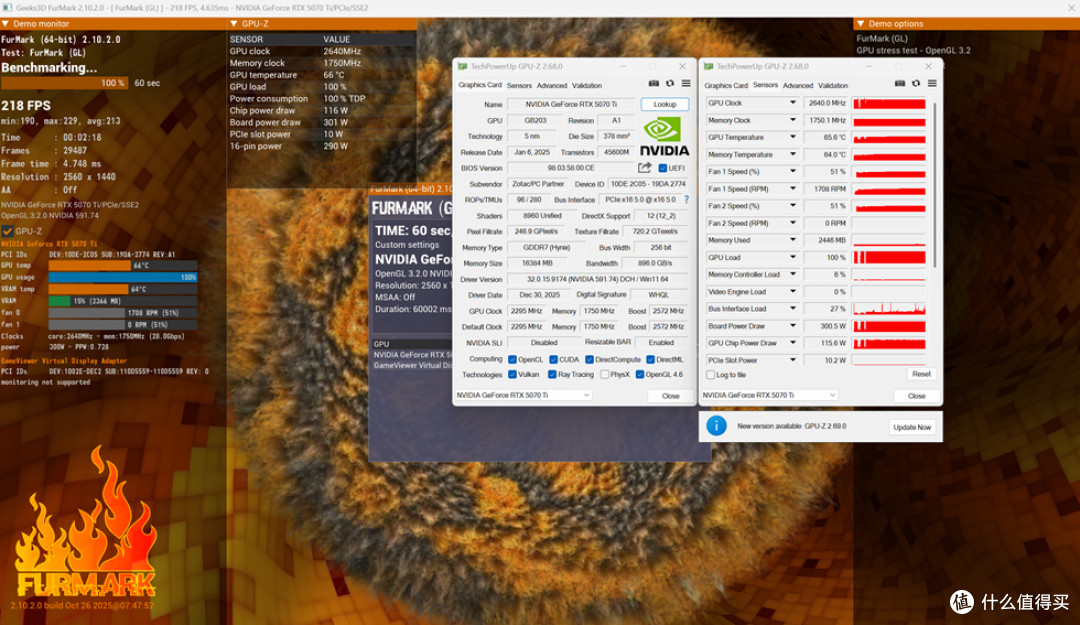Screen dimensions: 1080x625
Task: Open the hamburger menu in the Sensors window
Action: coord(932,83)
